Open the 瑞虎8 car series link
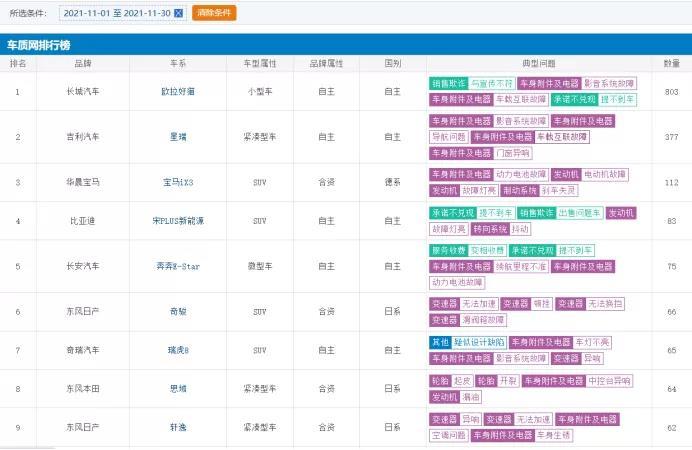The width and height of the screenshot is (692, 450). pyautogui.click(x=178, y=350)
